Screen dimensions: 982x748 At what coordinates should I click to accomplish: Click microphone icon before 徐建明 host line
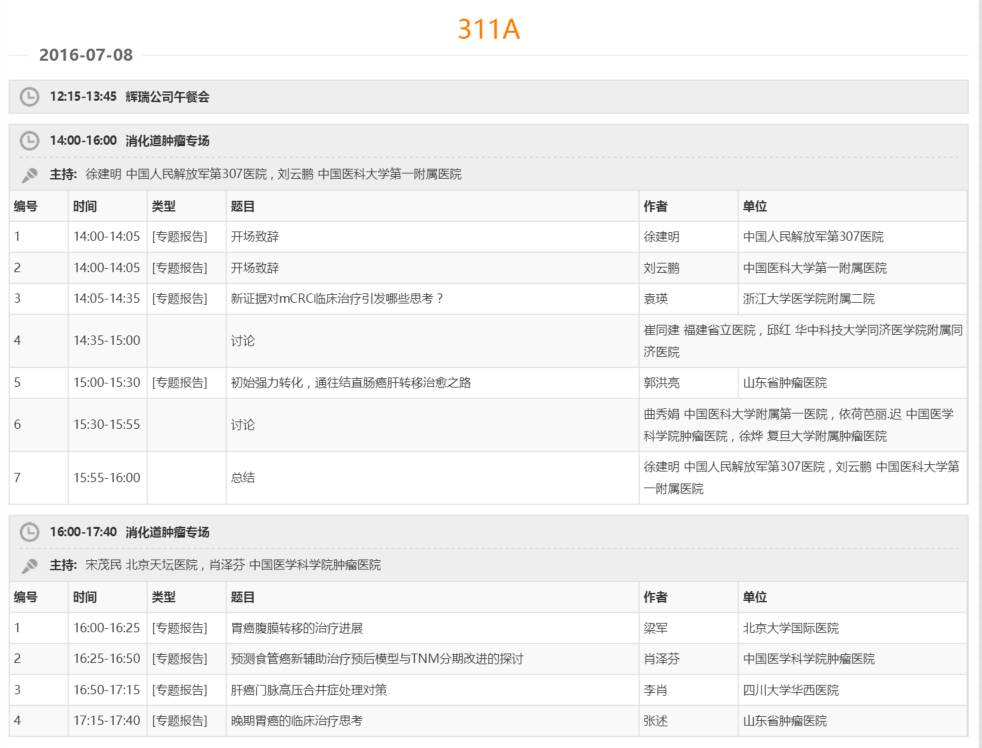tap(29, 175)
